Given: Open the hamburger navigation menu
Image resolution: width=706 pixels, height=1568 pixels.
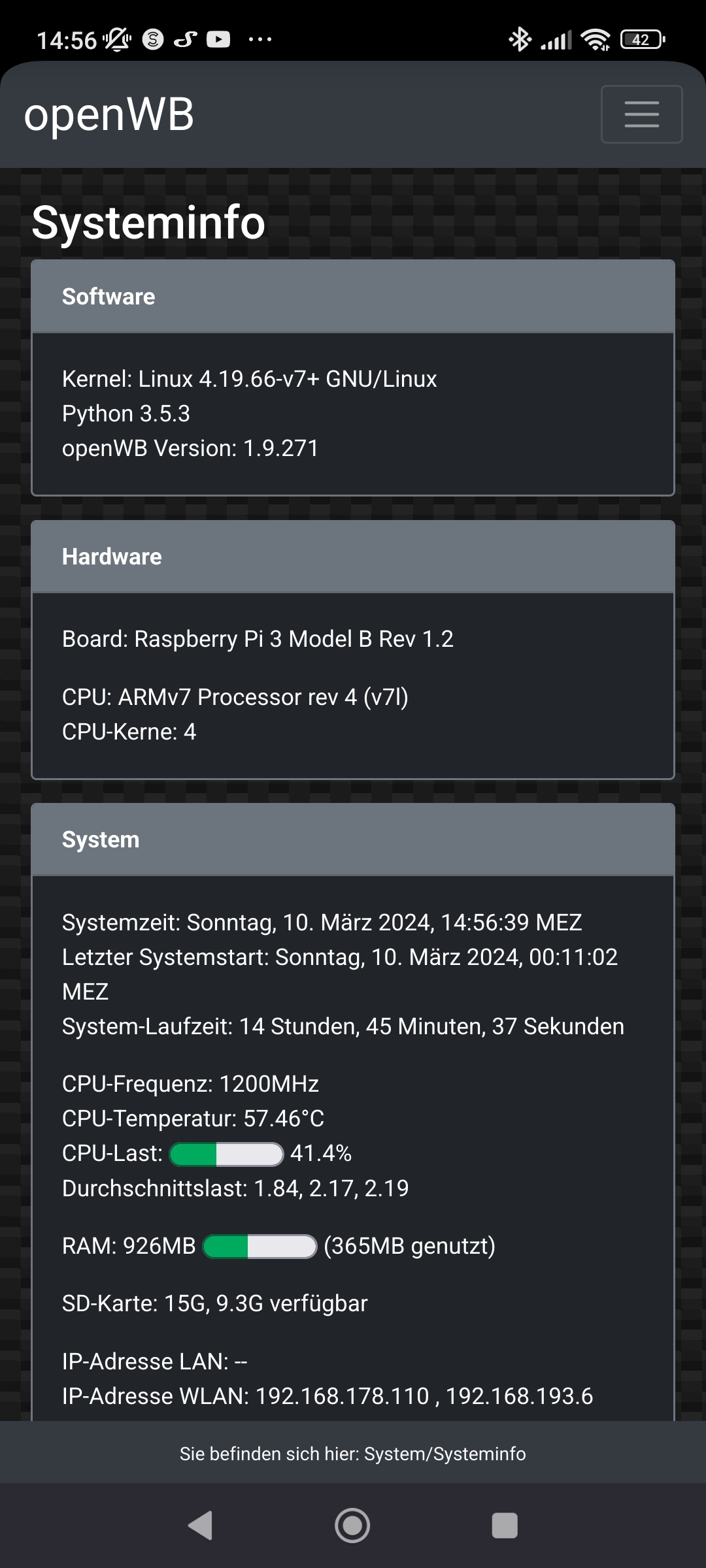Looking at the screenshot, I should (x=641, y=114).
